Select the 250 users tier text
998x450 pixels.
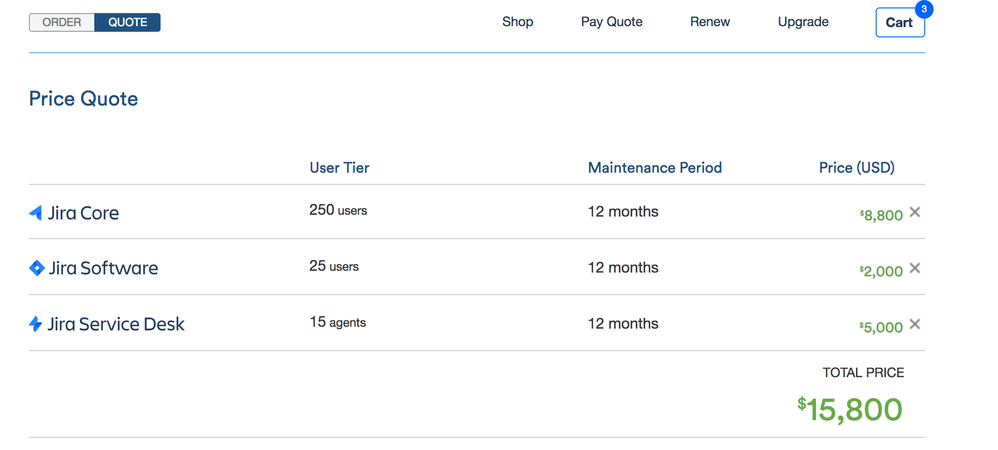tap(338, 210)
